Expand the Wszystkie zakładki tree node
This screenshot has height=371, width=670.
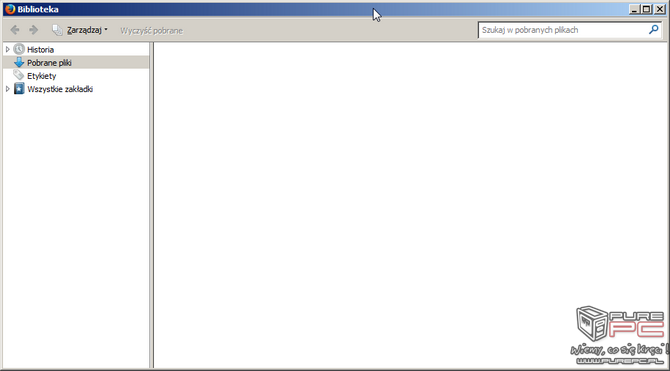coord(7,89)
